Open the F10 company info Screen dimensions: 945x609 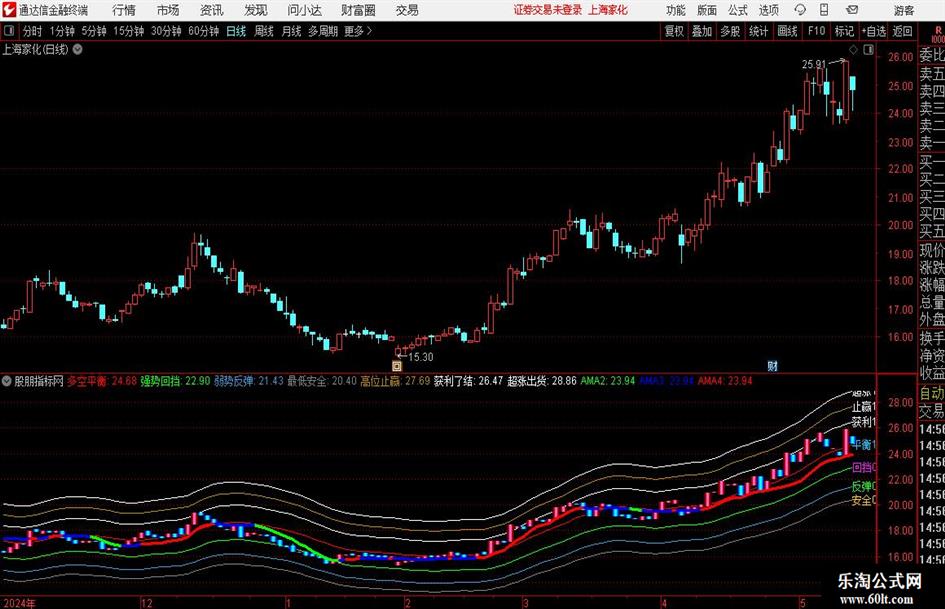(817, 31)
